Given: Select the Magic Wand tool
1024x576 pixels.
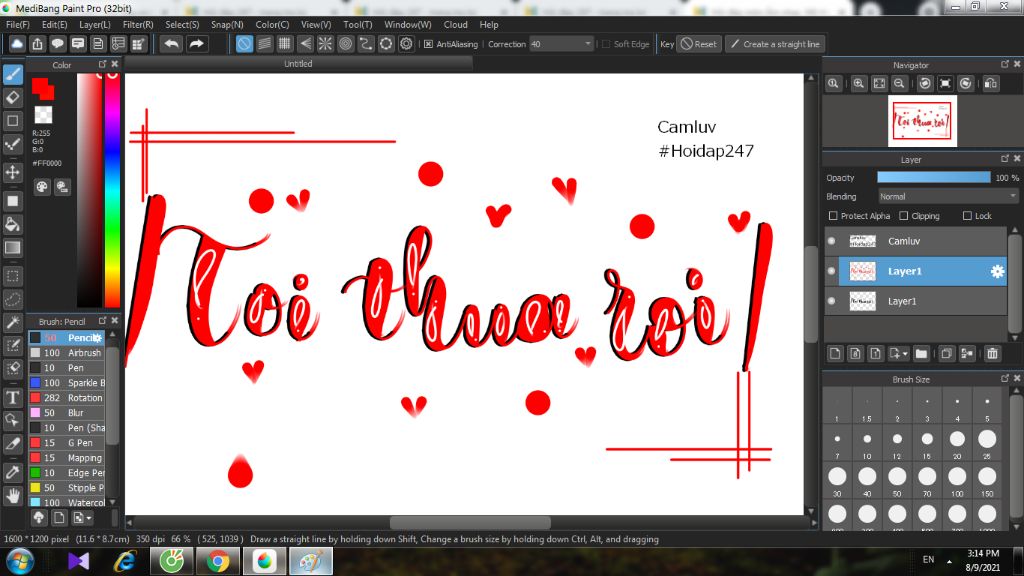Looking at the screenshot, I should 12,323.
